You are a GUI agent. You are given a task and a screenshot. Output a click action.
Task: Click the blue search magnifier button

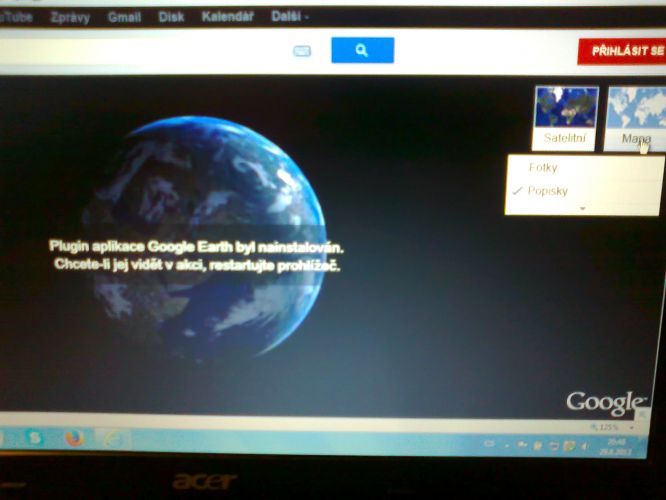click(x=362, y=50)
